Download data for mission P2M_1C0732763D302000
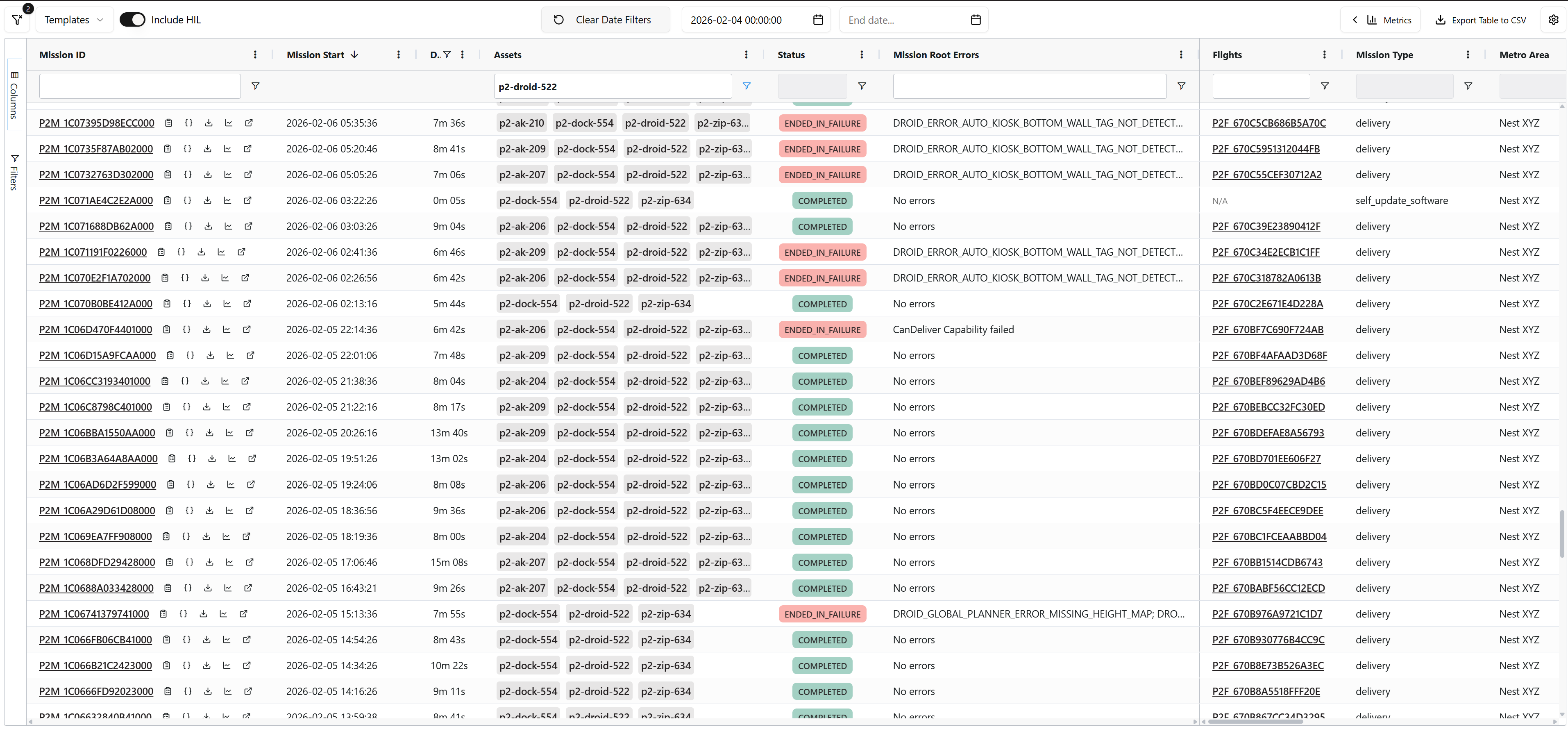The image size is (1568, 729). coord(208,175)
